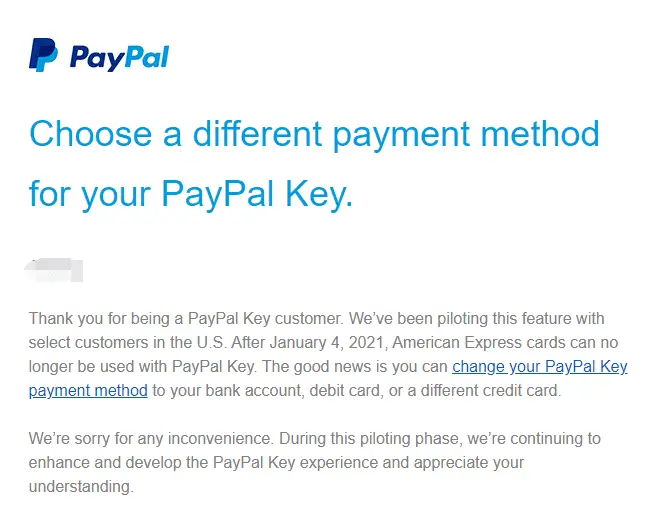
Task: Click 'We're sorry for any inconvenience' sentence
Action: tap(151, 438)
